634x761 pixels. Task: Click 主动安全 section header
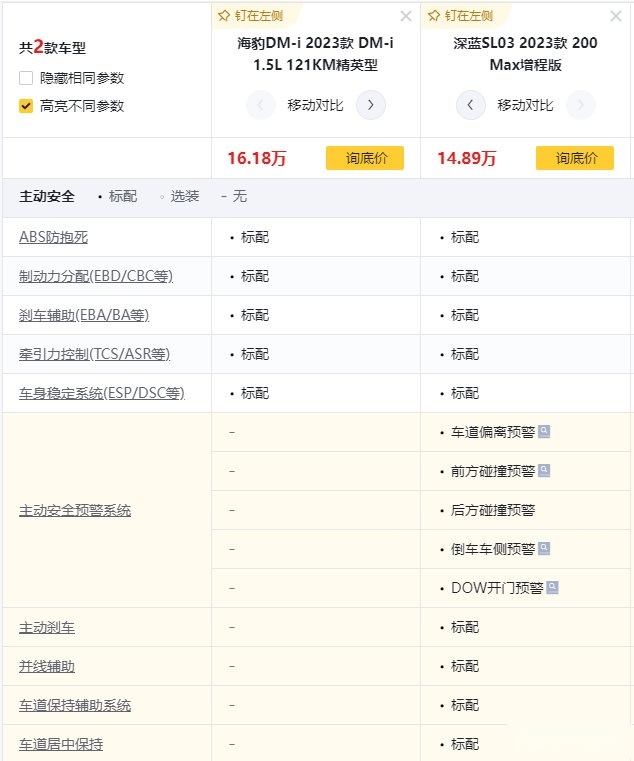[x=47, y=196]
